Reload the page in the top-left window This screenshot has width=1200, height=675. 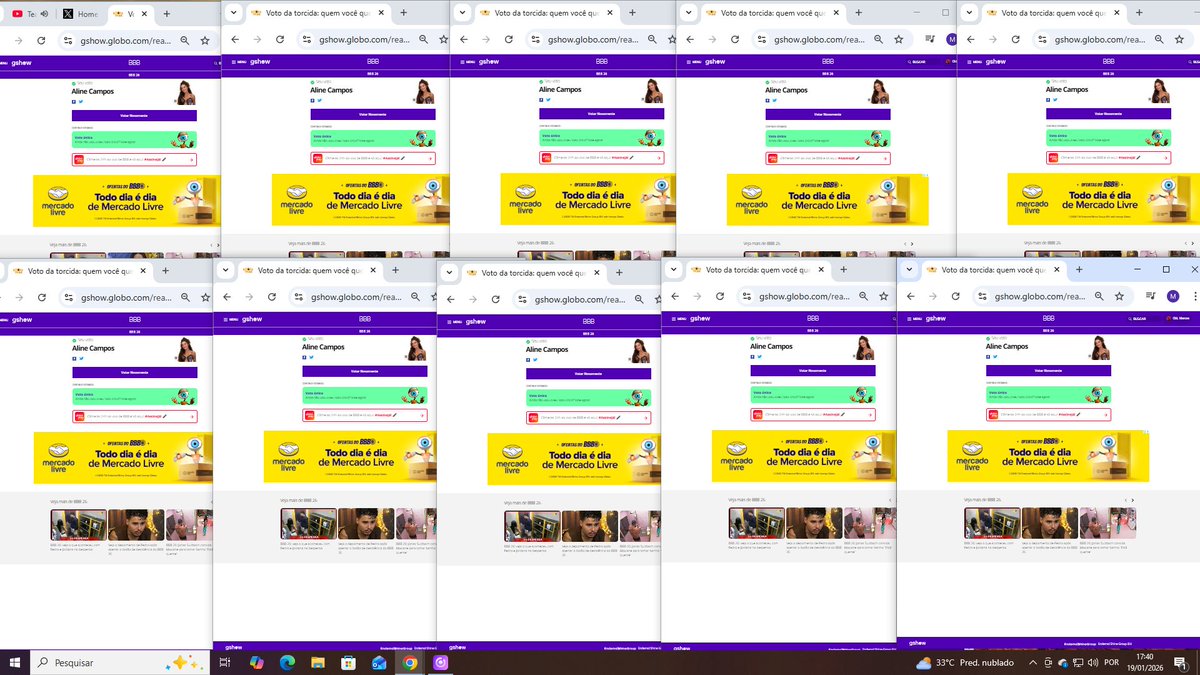pos(41,40)
